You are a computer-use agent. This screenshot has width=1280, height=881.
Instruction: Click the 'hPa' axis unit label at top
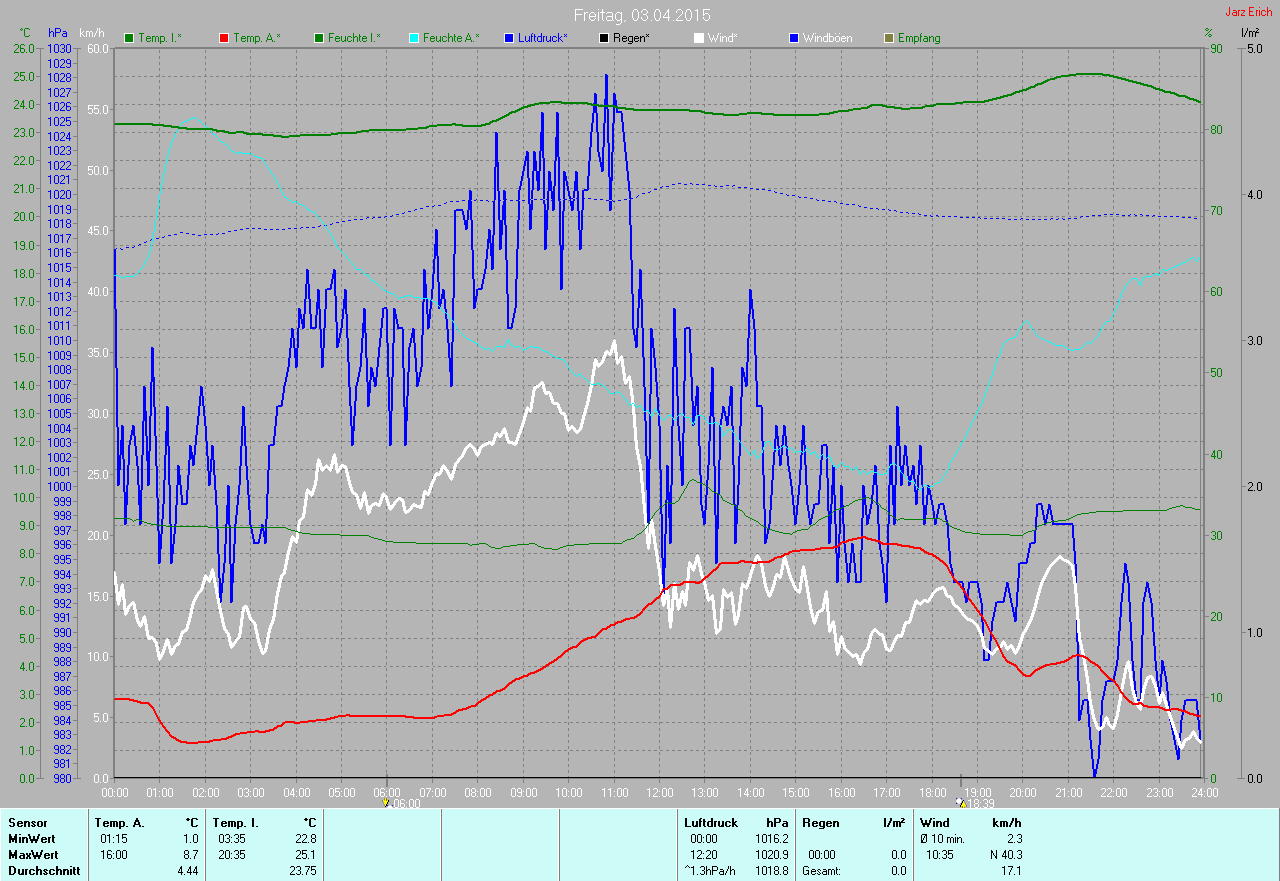58,33
